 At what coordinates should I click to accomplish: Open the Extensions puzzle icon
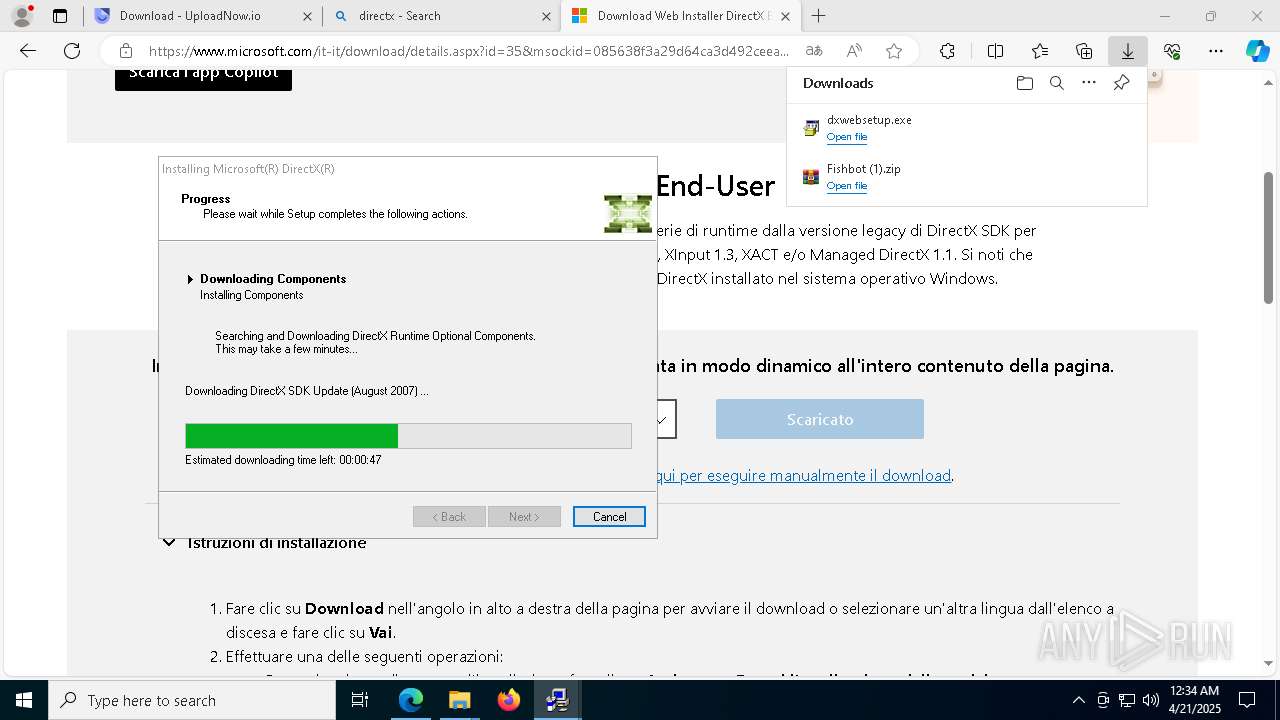click(947, 51)
